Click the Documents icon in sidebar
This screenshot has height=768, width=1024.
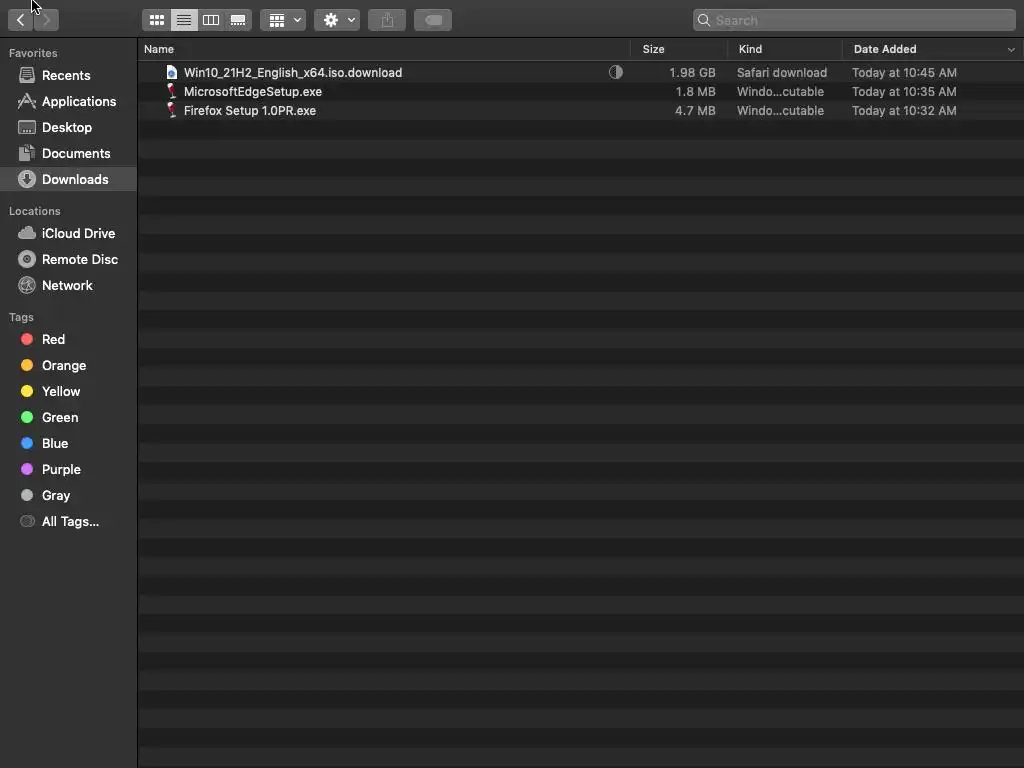coord(27,153)
